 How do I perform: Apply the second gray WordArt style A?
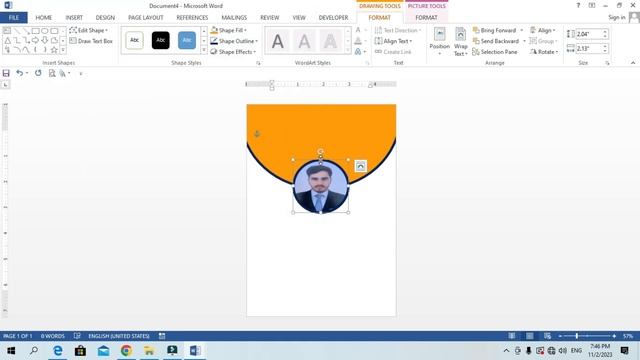click(x=304, y=41)
